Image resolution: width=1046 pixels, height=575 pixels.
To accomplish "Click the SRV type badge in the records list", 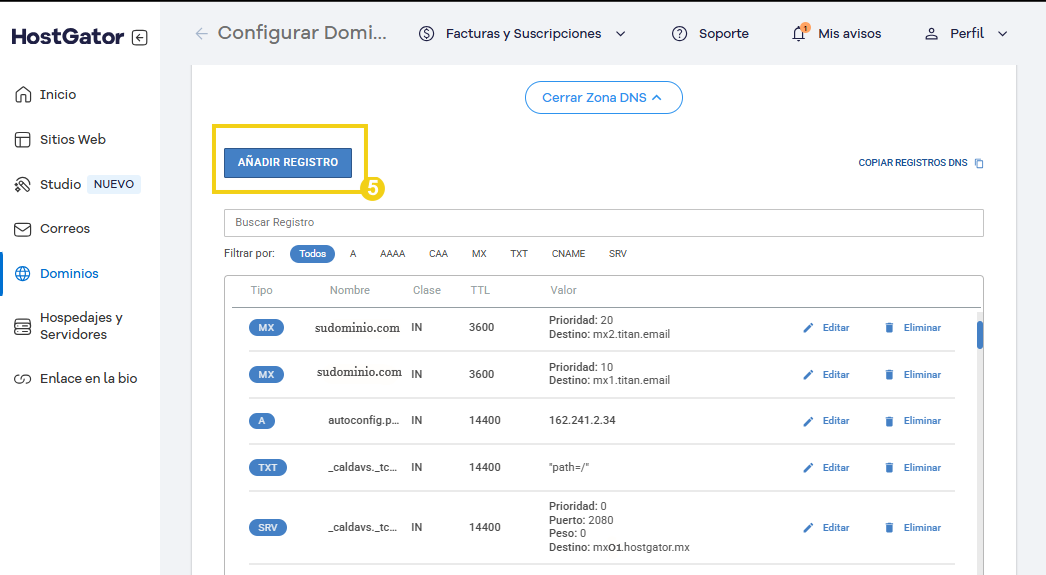I will (x=268, y=528).
